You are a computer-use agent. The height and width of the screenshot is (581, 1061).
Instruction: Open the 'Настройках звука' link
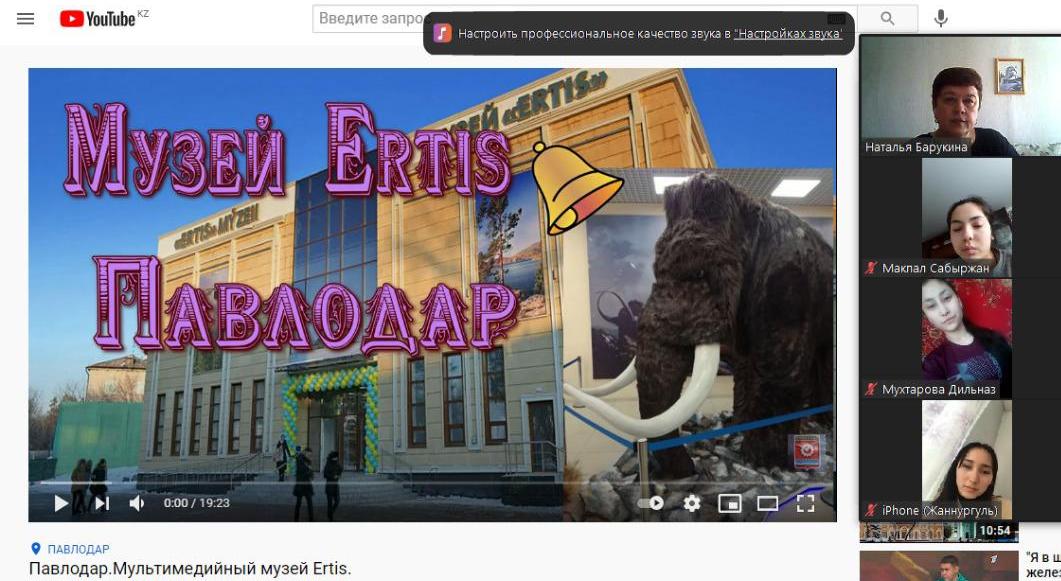[788, 34]
